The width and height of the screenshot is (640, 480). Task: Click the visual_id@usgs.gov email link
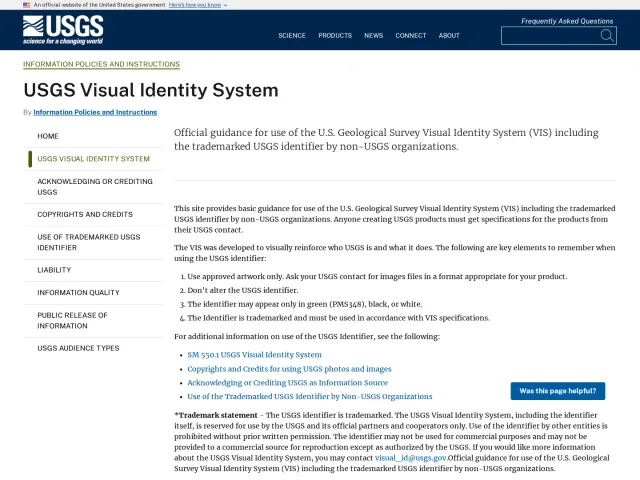pos(411,458)
